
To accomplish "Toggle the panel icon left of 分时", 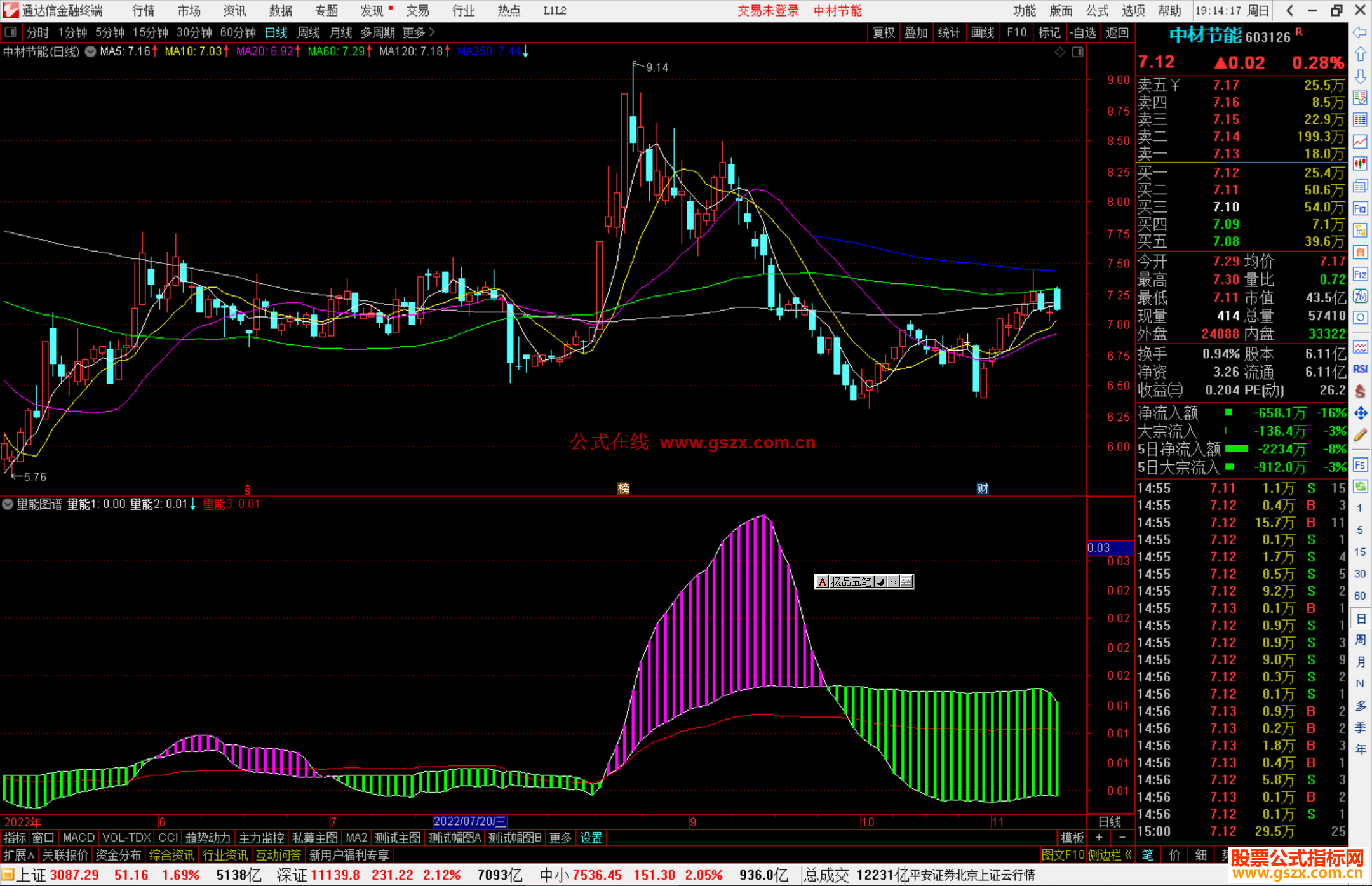I will point(11,32).
